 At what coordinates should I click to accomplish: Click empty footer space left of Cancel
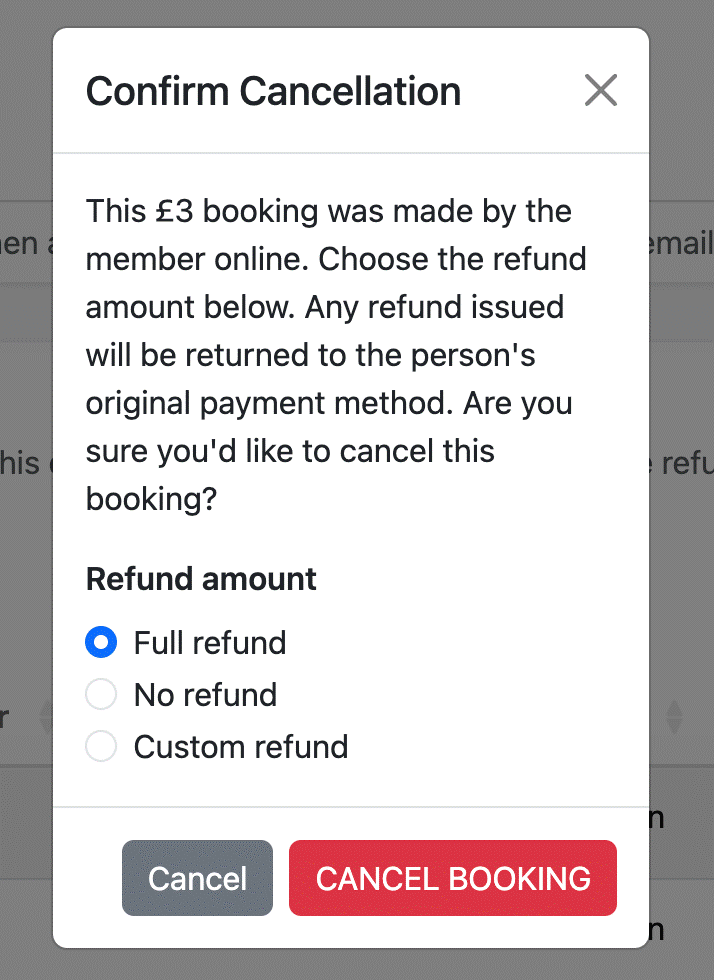click(88, 878)
